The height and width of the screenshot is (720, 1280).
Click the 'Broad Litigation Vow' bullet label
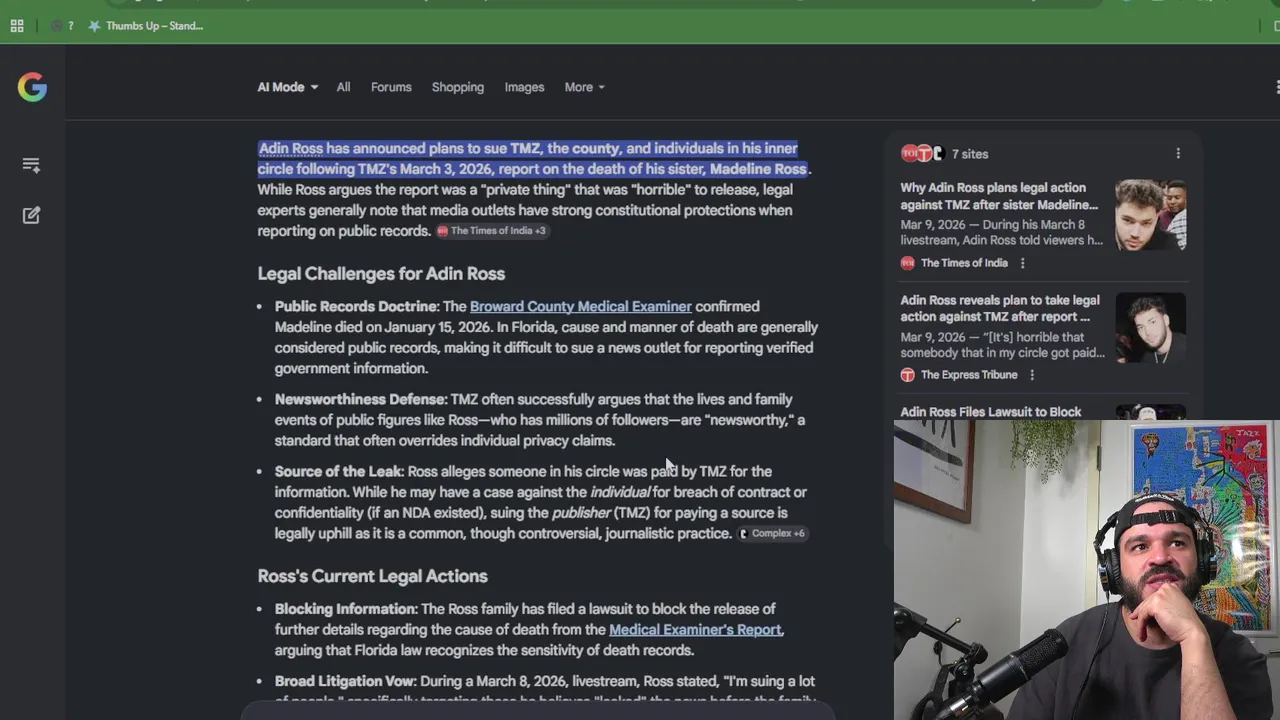344,681
